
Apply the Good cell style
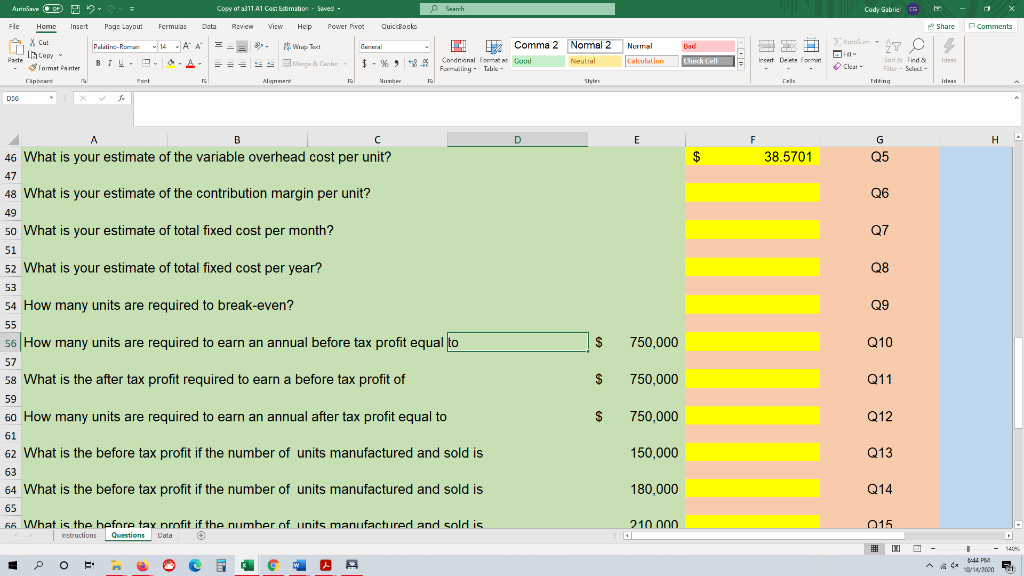tap(538, 61)
